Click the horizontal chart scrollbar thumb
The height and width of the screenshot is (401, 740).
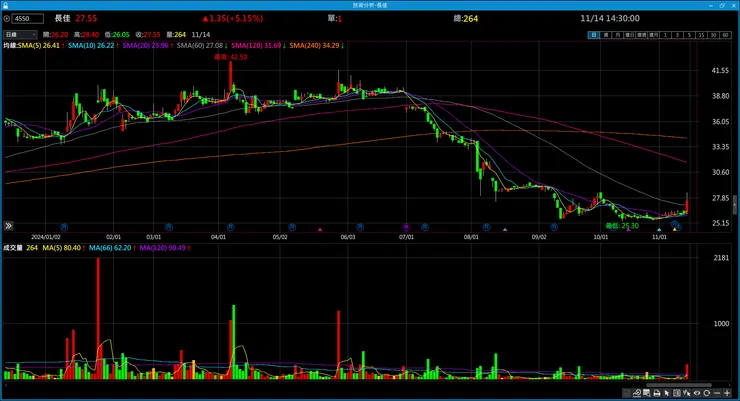pyautogui.click(x=679, y=385)
